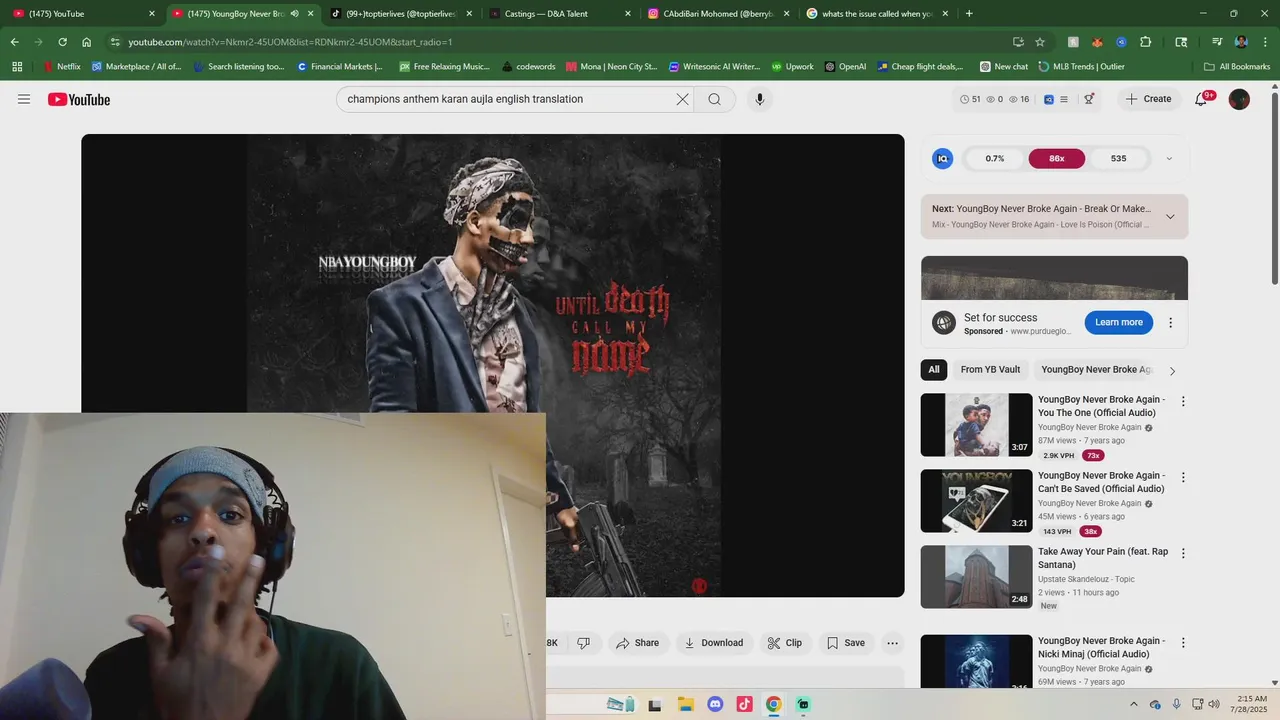Bookmark this page with the star icon
The width and height of the screenshot is (1280, 720).
pos(1040,42)
